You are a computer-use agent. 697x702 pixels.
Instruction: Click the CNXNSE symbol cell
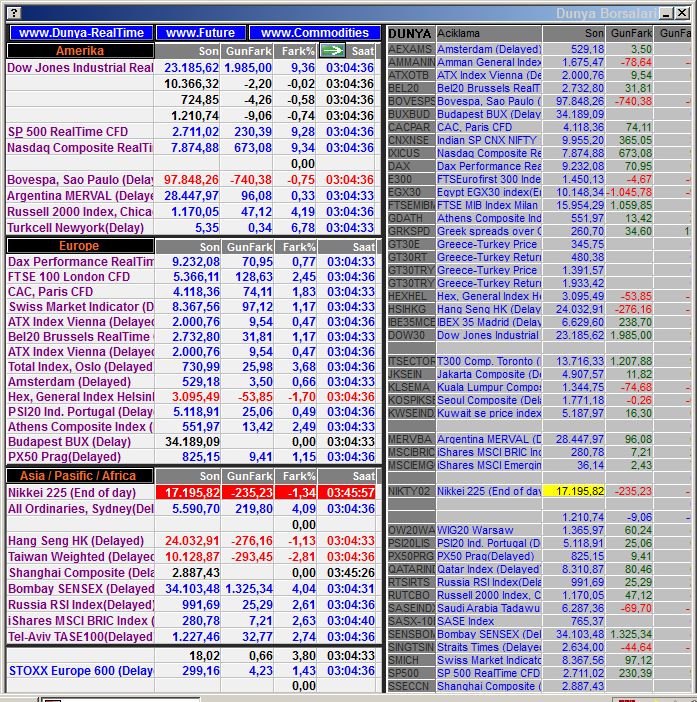(x=411, y=140)
